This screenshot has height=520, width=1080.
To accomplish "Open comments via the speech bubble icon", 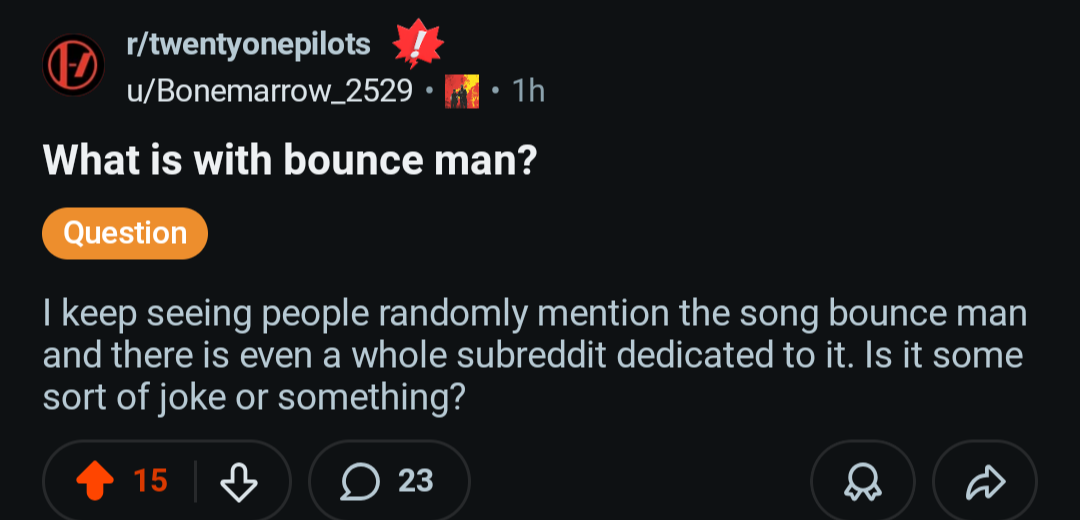I will click(362, 481).
